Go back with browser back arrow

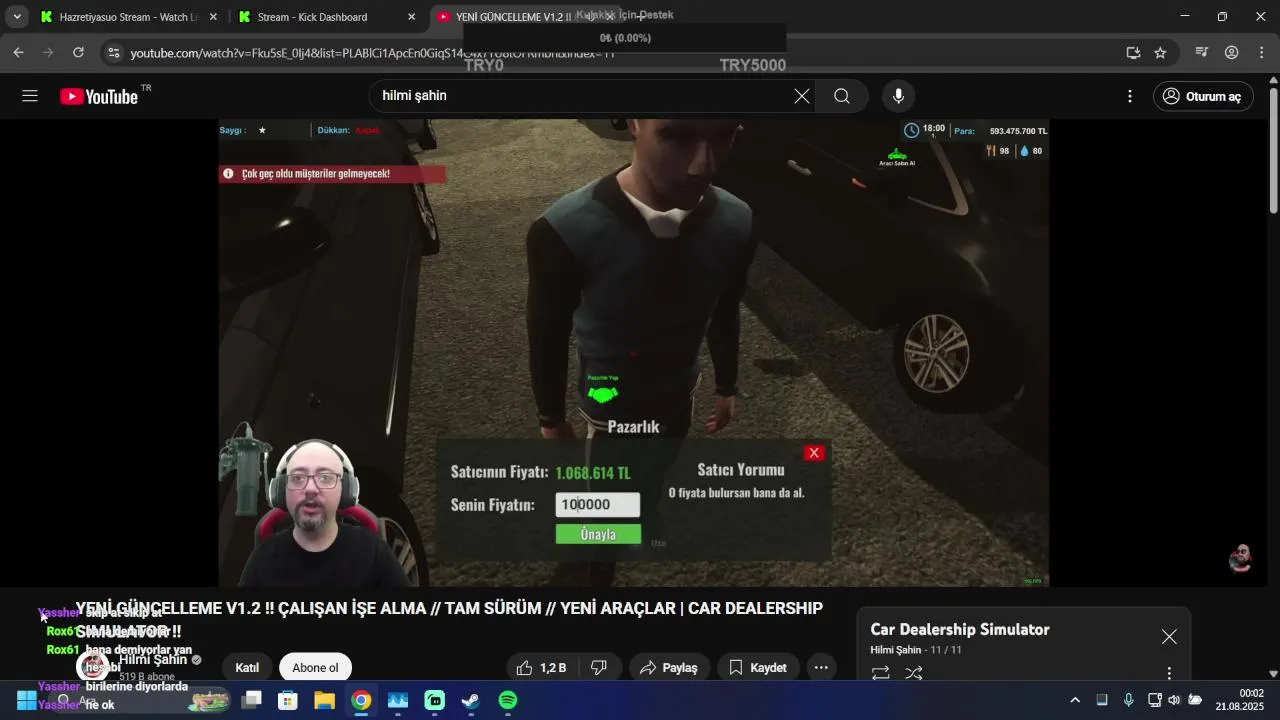[18, 52]
